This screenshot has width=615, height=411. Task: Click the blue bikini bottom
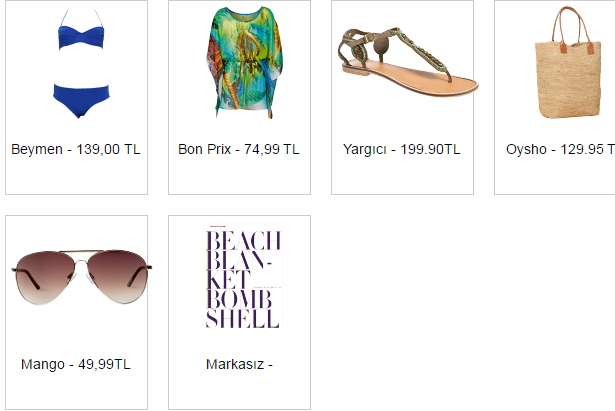tap(81, 101)
